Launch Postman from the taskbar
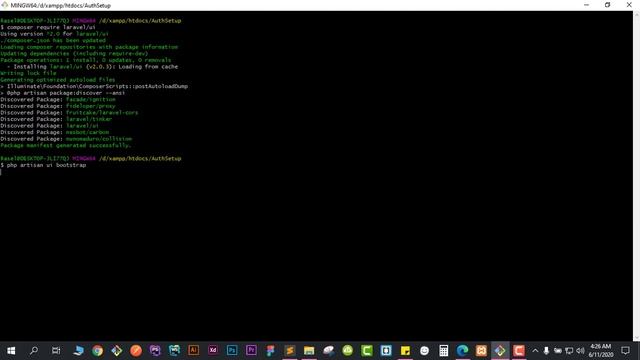This screenshot has height=360, width=640. coord(136,351)
